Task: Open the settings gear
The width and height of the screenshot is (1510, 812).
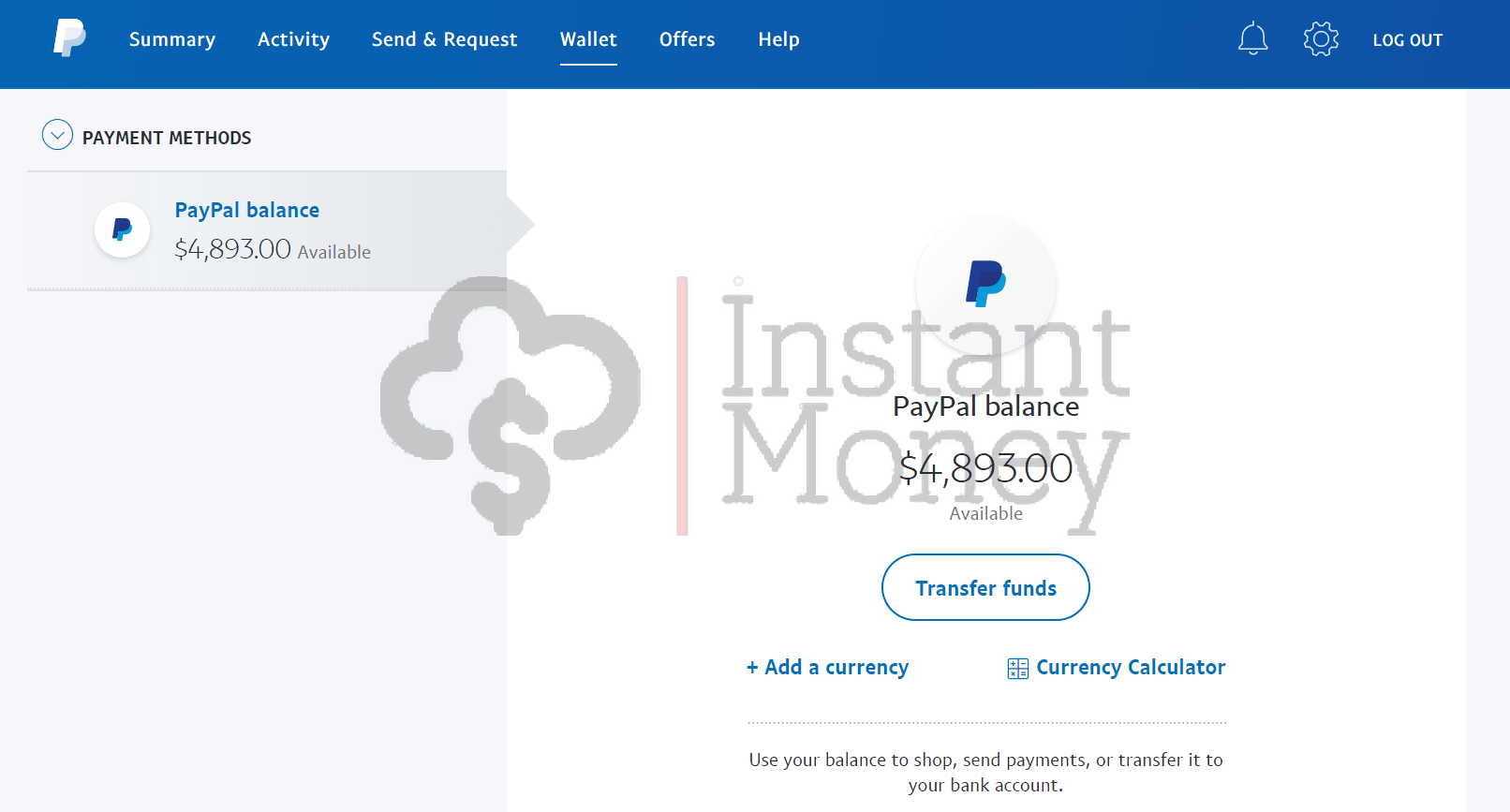Action: [x=1321, y=39]
